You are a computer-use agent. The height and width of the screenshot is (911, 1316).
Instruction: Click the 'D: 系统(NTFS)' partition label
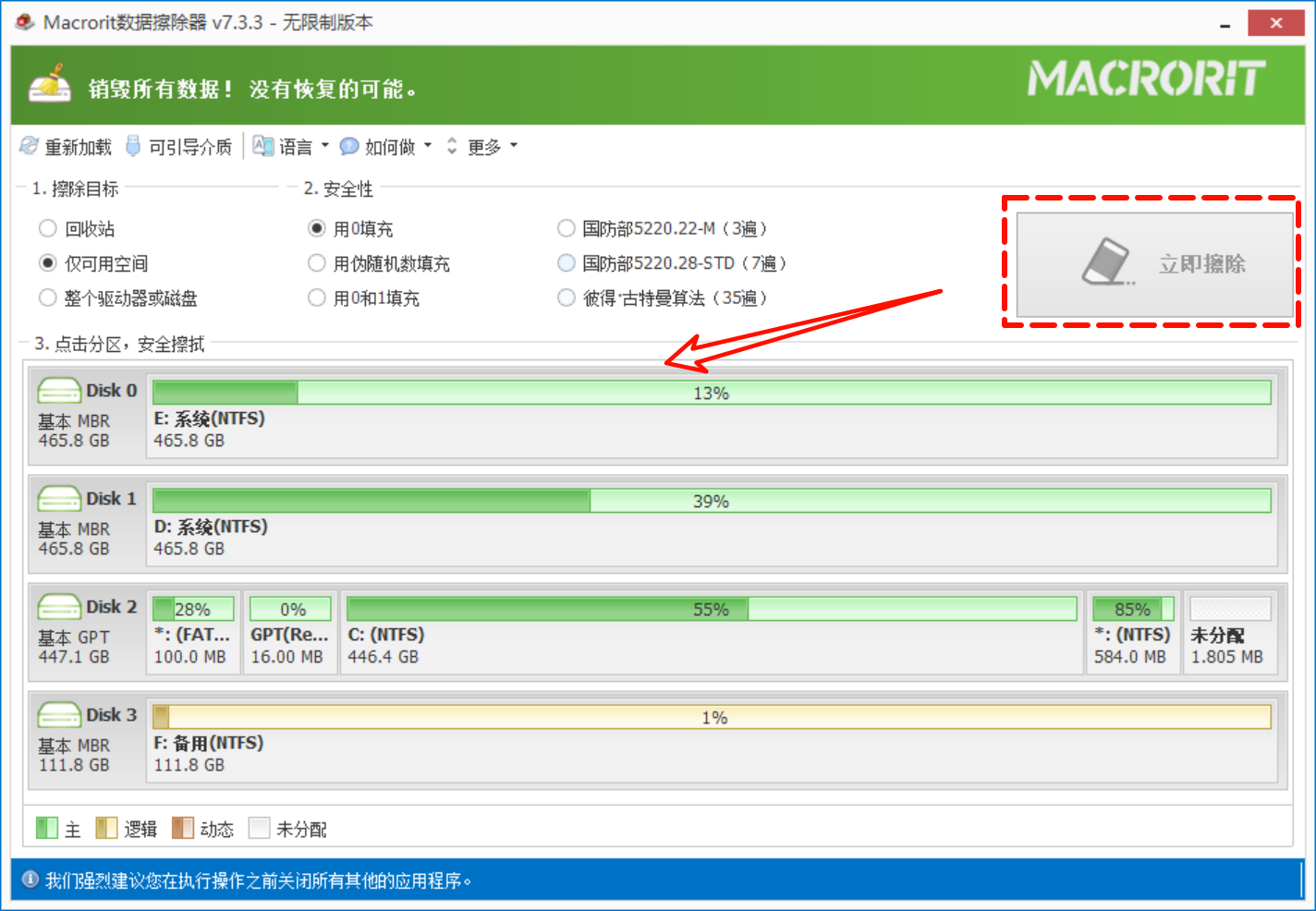pyautogui.click(x=211, y=527)
